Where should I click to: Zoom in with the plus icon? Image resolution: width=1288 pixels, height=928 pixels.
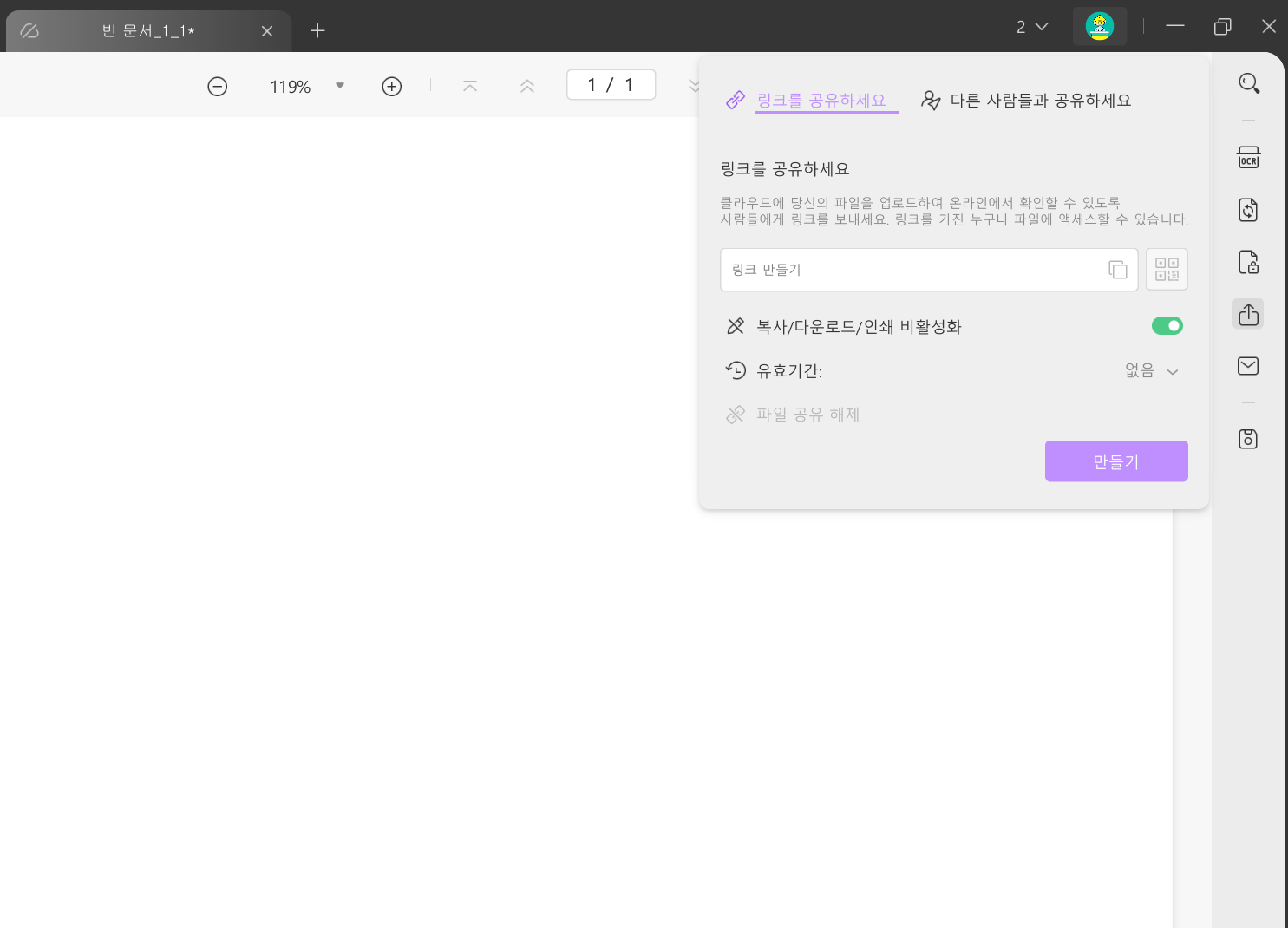[392, 87]
